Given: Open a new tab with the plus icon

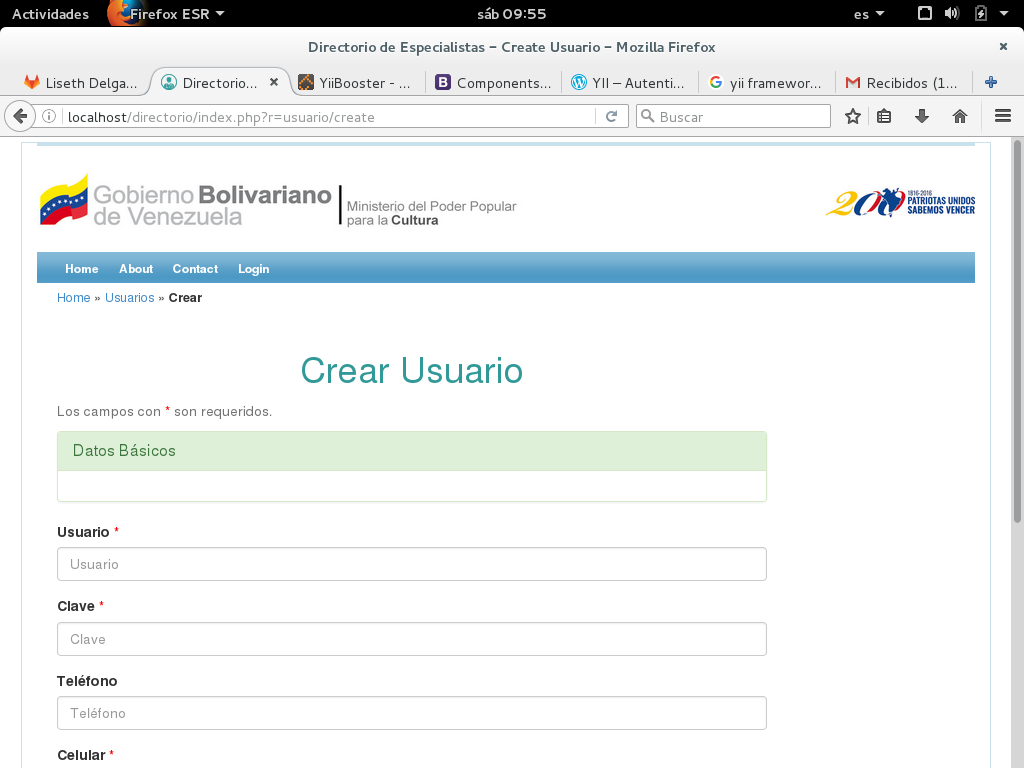Looking at the screenshot, I should [991, 83].
